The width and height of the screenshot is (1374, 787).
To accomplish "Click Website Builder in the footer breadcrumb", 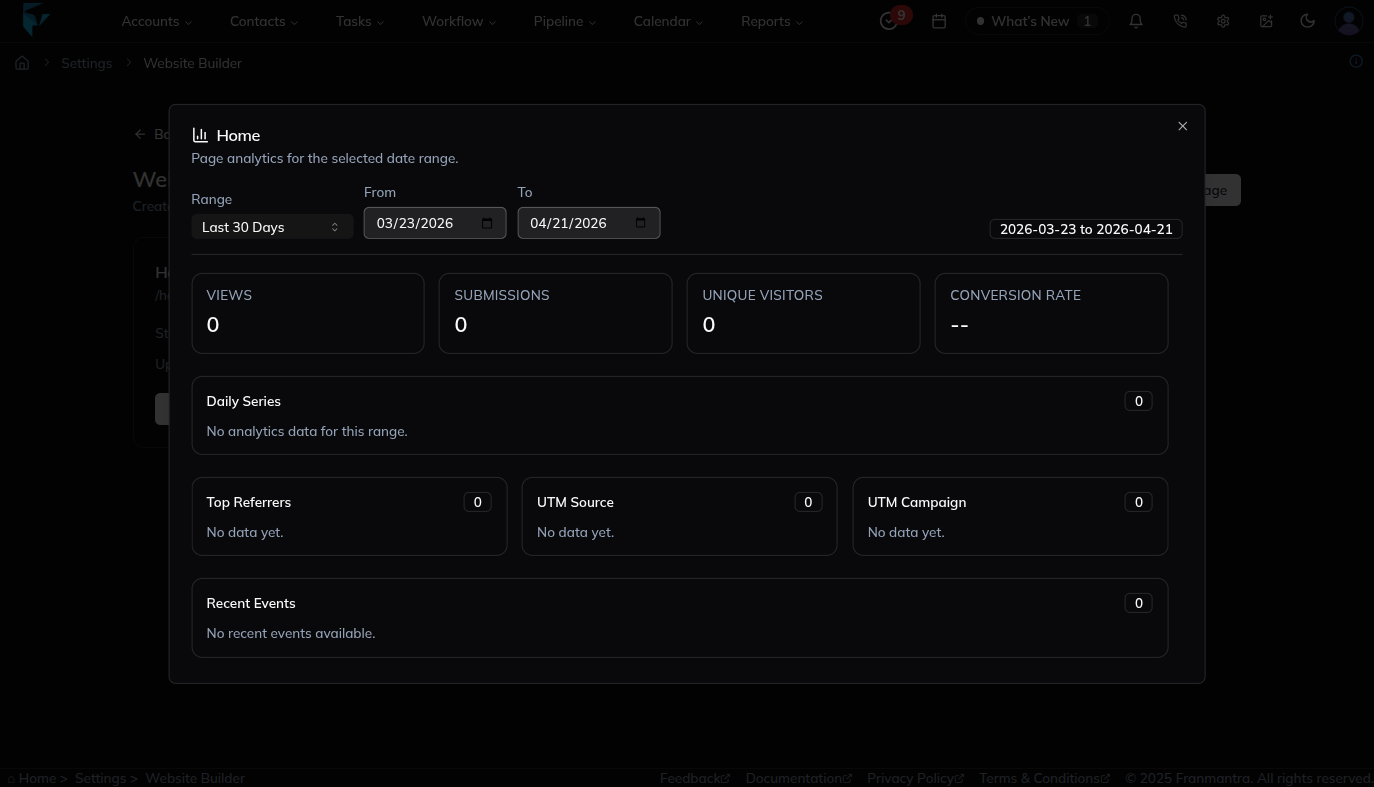I will click(195, 778).
